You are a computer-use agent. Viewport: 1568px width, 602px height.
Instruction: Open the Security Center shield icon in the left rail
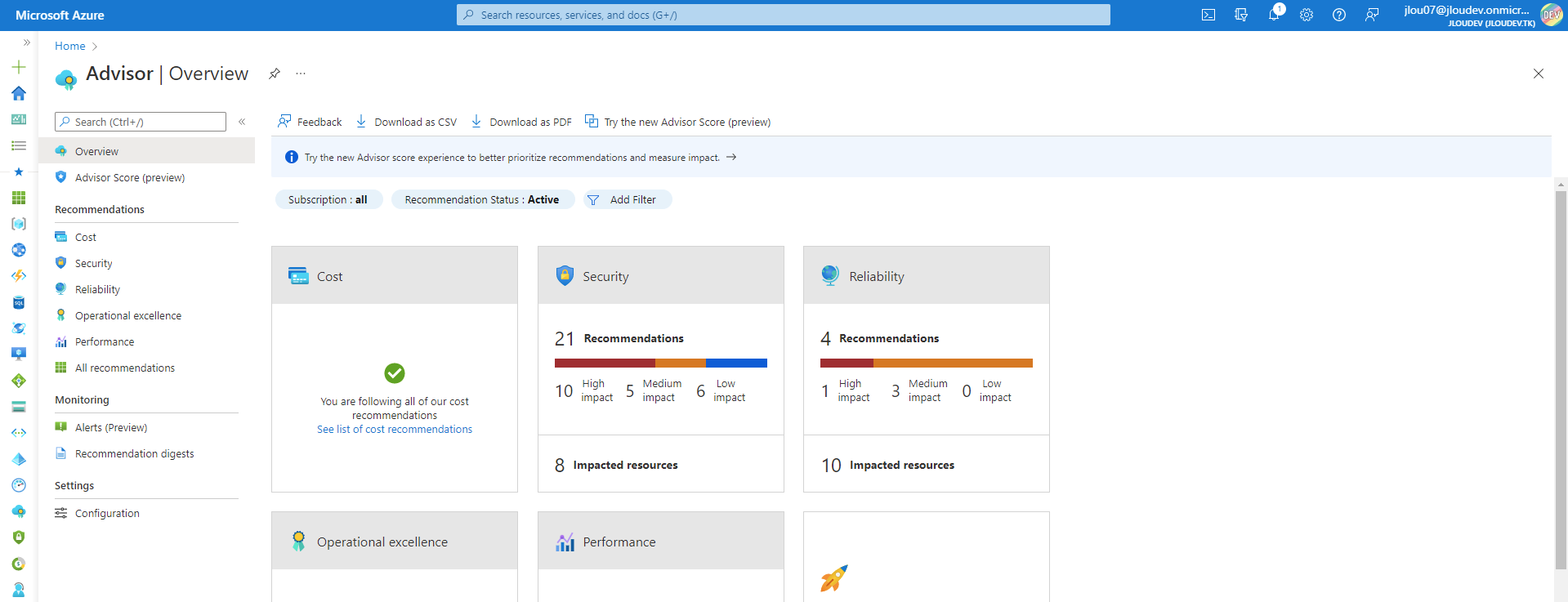[x=19, y=537]
